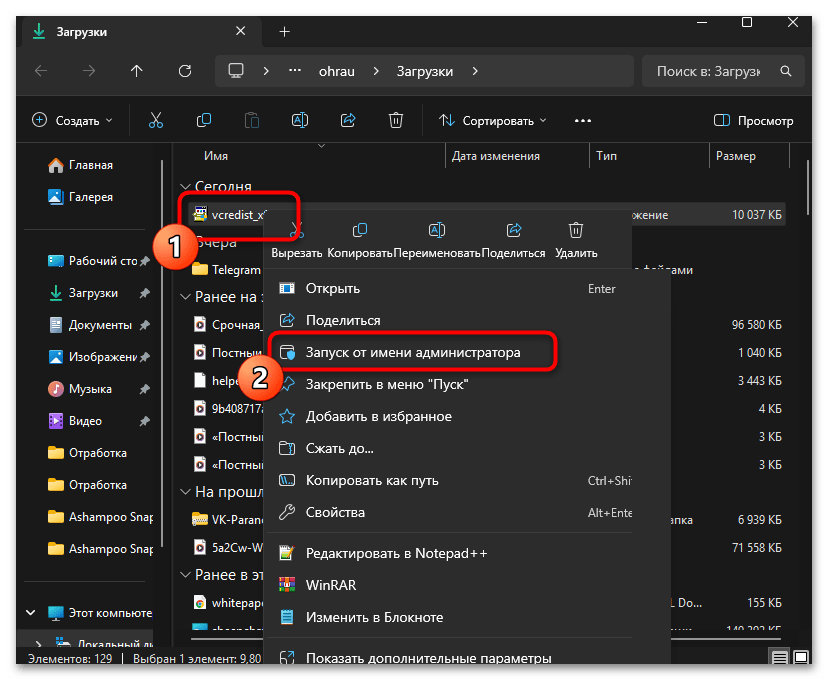Add a new Explorer tab with plus
This screenshot has width=828, height=680.
tap(285, 32)
